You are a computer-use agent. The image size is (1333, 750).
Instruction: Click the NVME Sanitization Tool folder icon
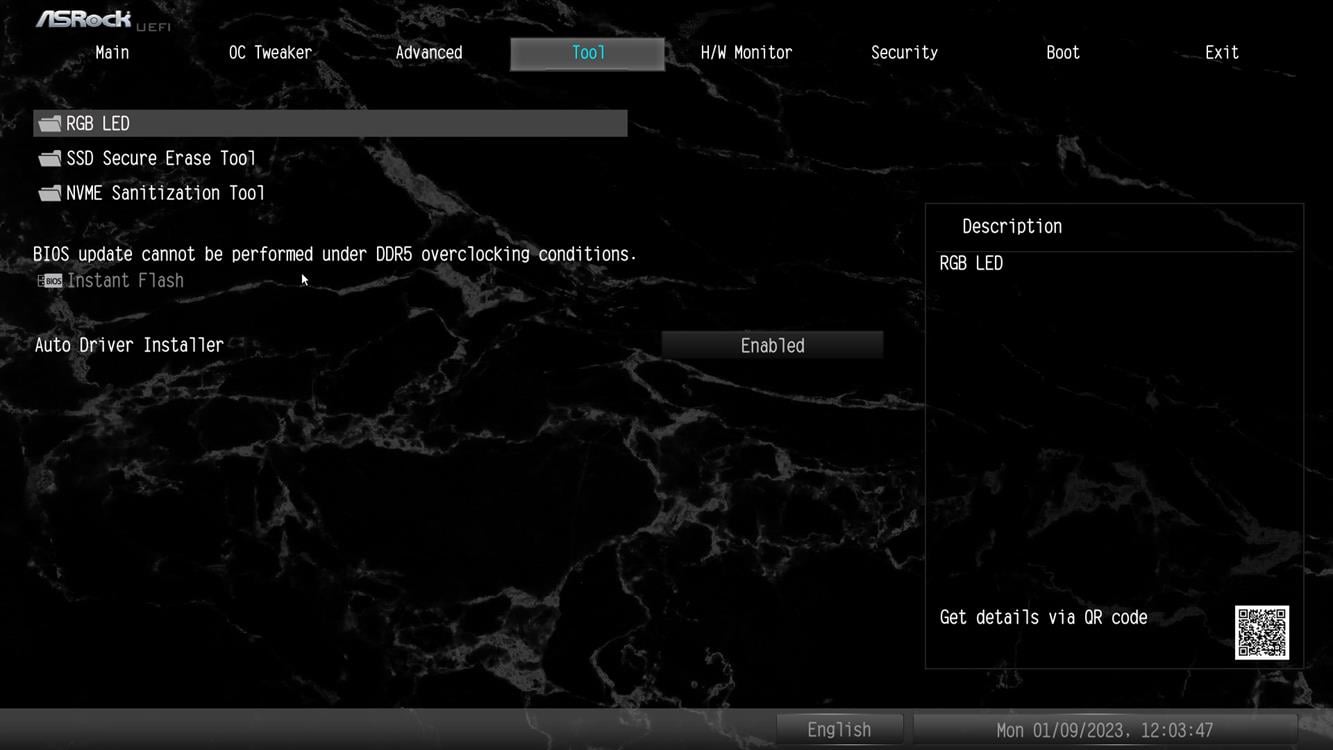pyautogui.click(x=49, y=194)
